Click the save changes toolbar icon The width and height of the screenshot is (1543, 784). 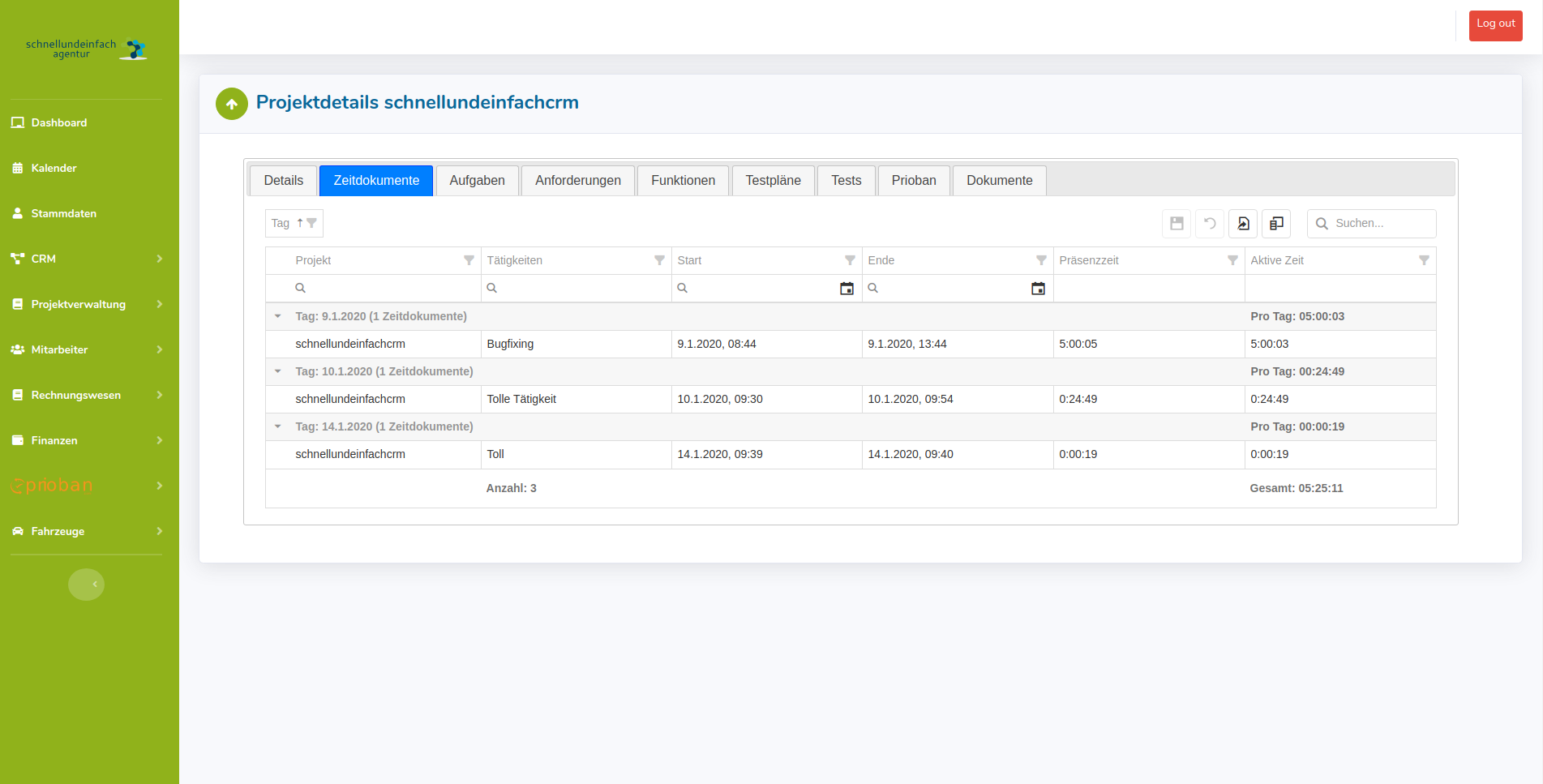point(1177,224)
